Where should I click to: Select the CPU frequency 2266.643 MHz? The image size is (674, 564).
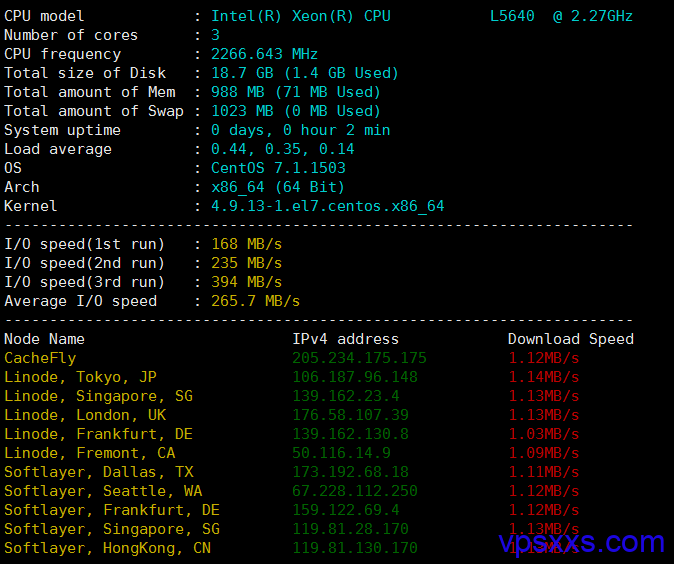pos(264,54)
